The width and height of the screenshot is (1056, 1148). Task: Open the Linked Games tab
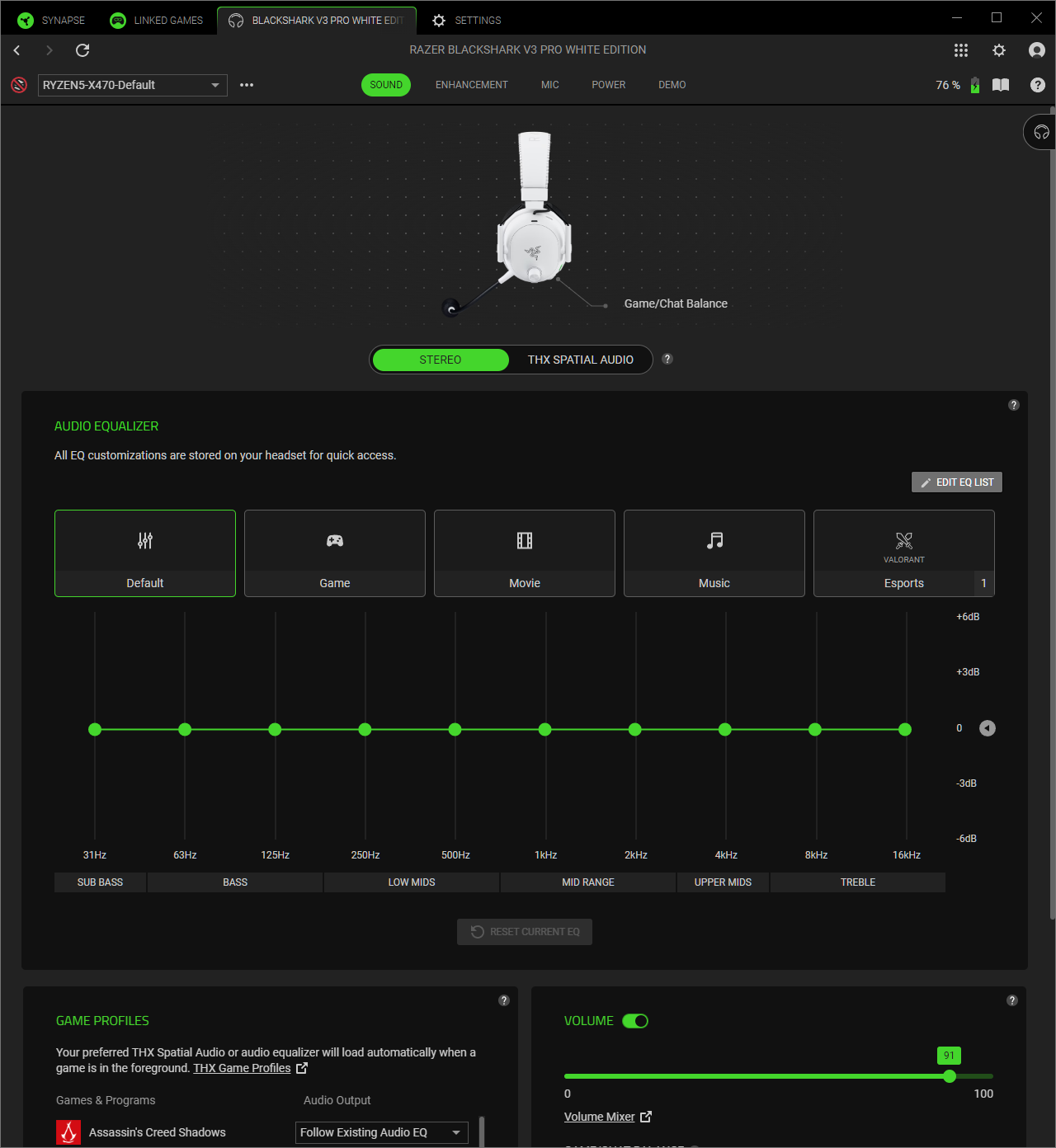157,20
